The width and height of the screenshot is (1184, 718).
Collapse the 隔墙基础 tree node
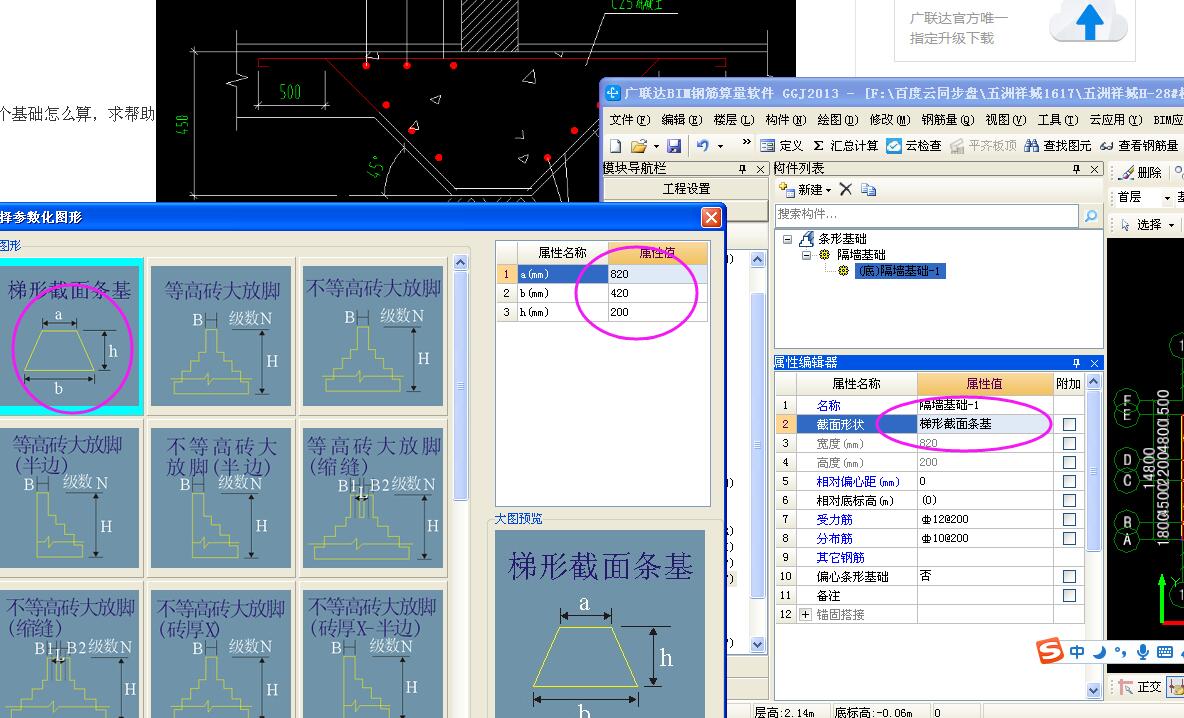click(x=806, y=255)
